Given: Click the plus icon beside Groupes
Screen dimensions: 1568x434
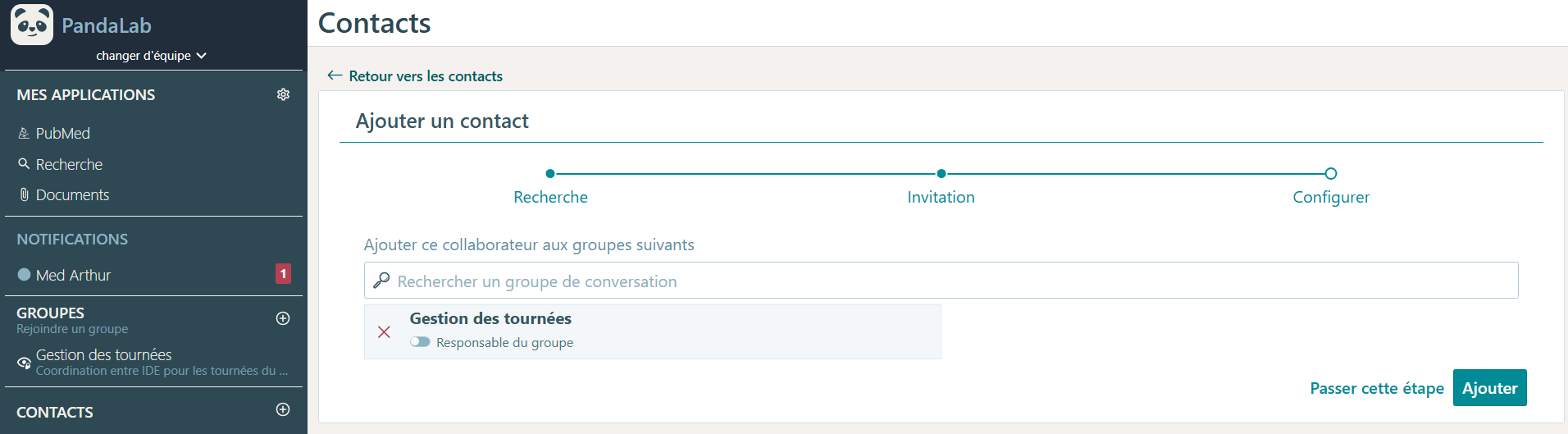Looking at the screenshot, I should (283, 318).
